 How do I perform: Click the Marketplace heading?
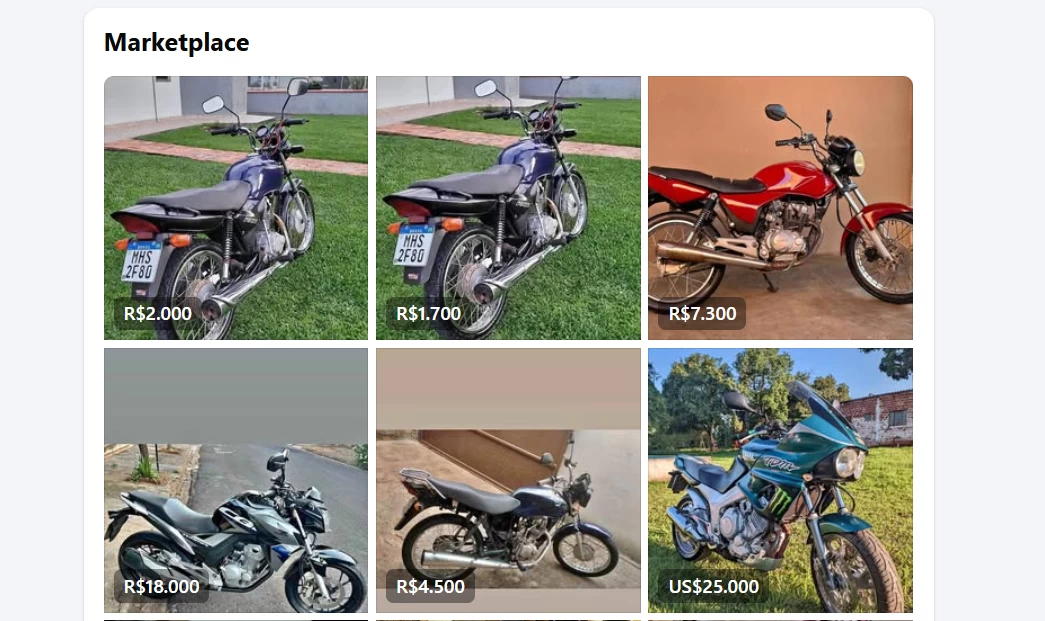177,43
